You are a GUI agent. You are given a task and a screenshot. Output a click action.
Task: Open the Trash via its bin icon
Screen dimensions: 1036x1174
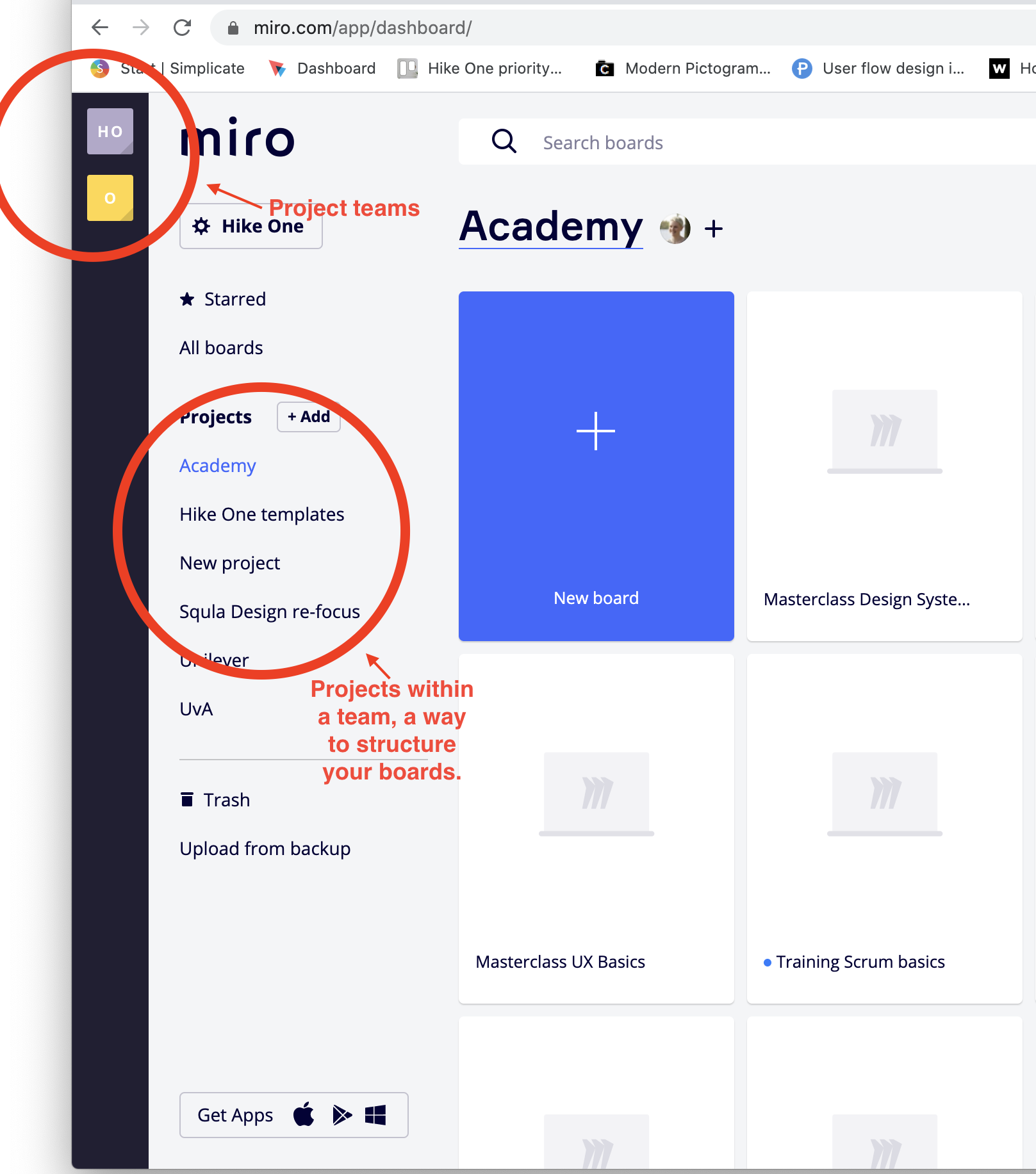tap(186, 799)
